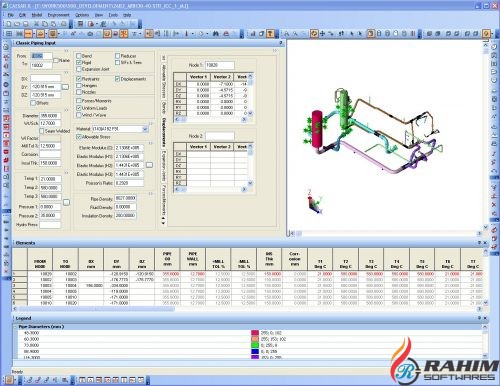This screenshot has height=386, width=500.
Task: Enable the Bend checkbox
Action: (79, 56)
